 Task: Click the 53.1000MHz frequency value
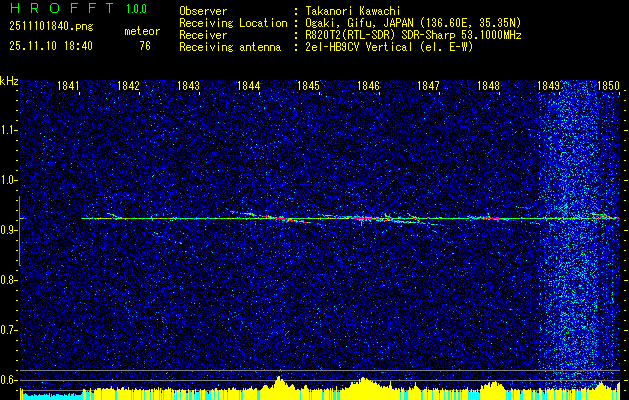click(x=492, y=35)
